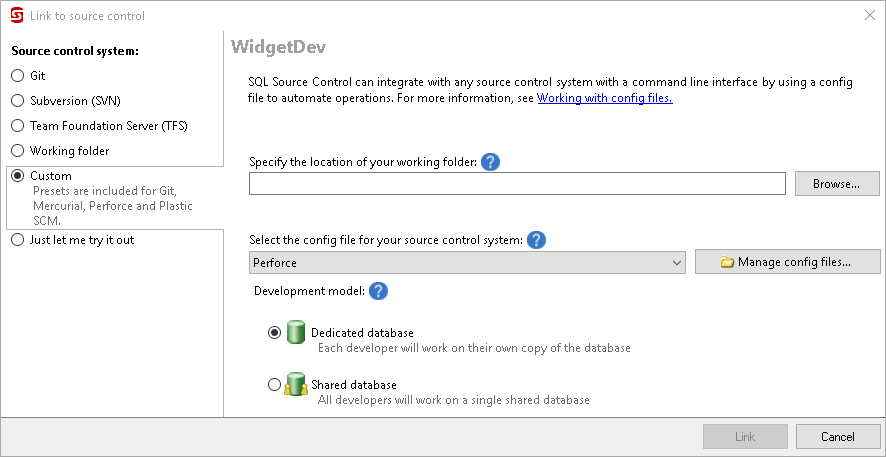Screen dimensions: 886x457
Task: Choose the Just let me try it out option
Action: pos(17,240)
